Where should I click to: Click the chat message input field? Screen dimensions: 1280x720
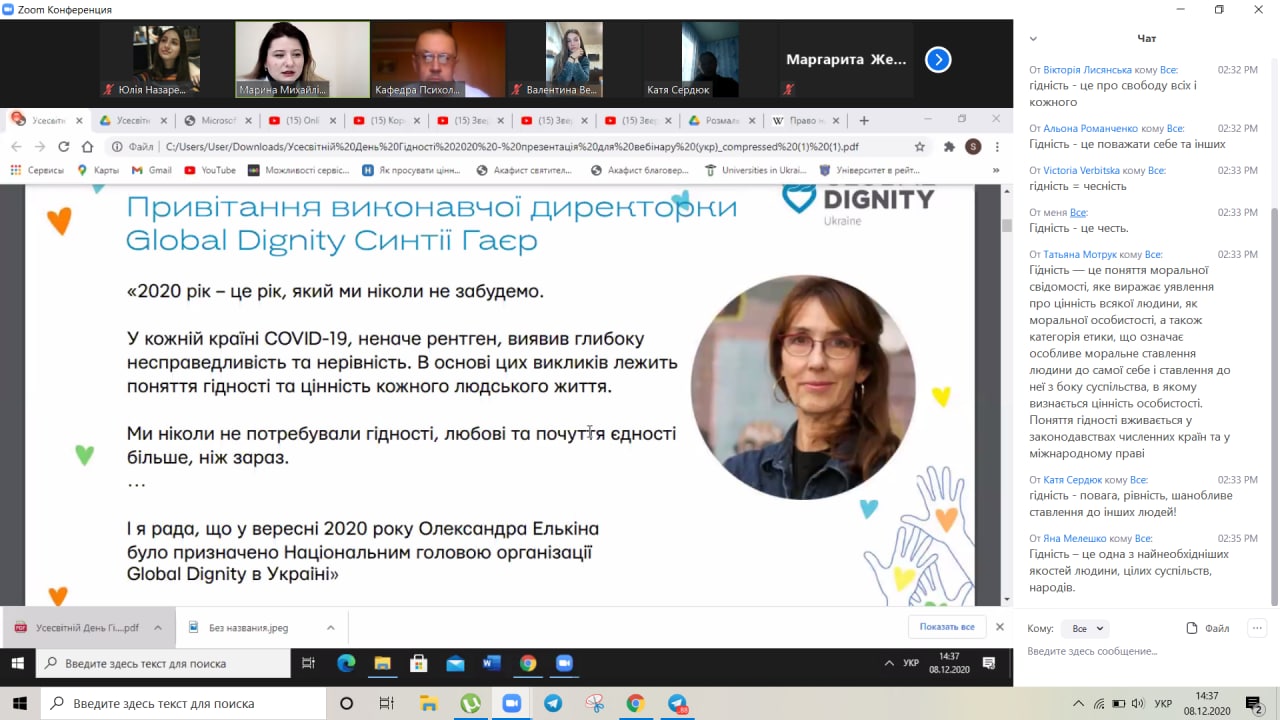click(1147, 651)
